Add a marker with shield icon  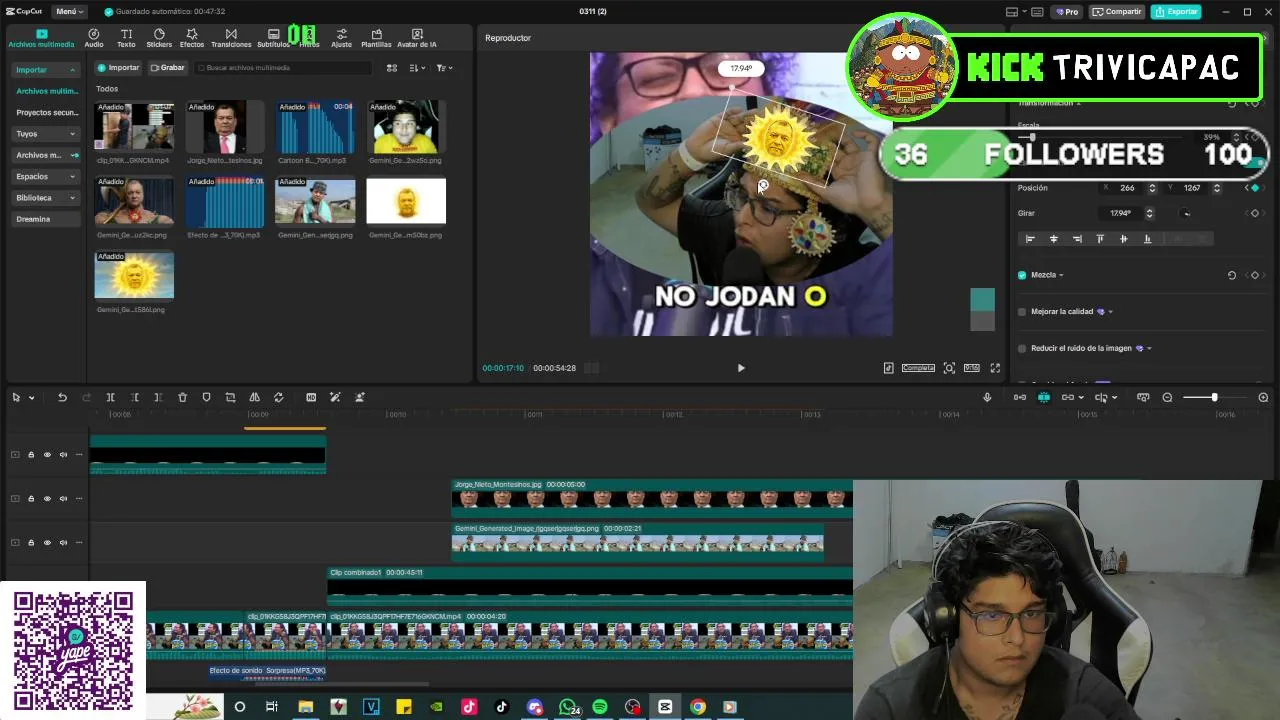point(206,398)
